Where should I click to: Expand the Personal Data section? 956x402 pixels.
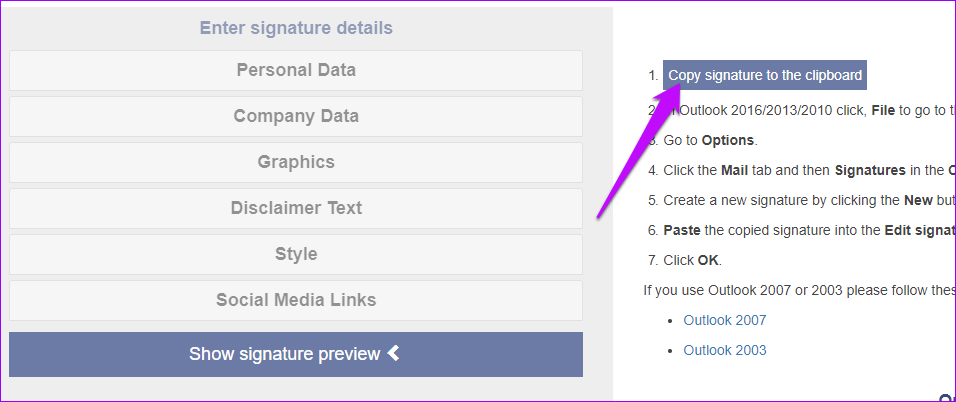pos(296,70)
